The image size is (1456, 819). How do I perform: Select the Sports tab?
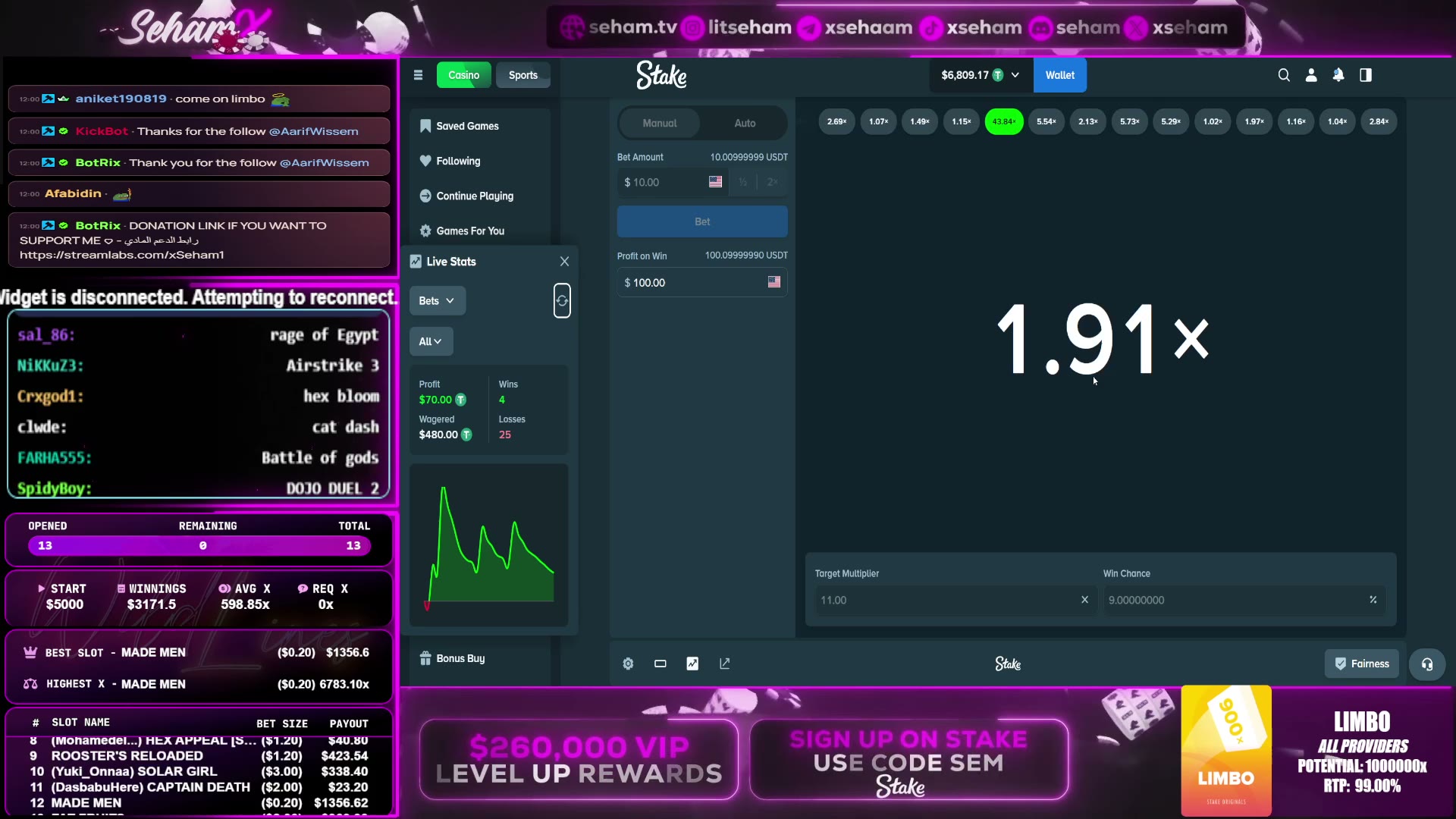click(x=523, y=75)
